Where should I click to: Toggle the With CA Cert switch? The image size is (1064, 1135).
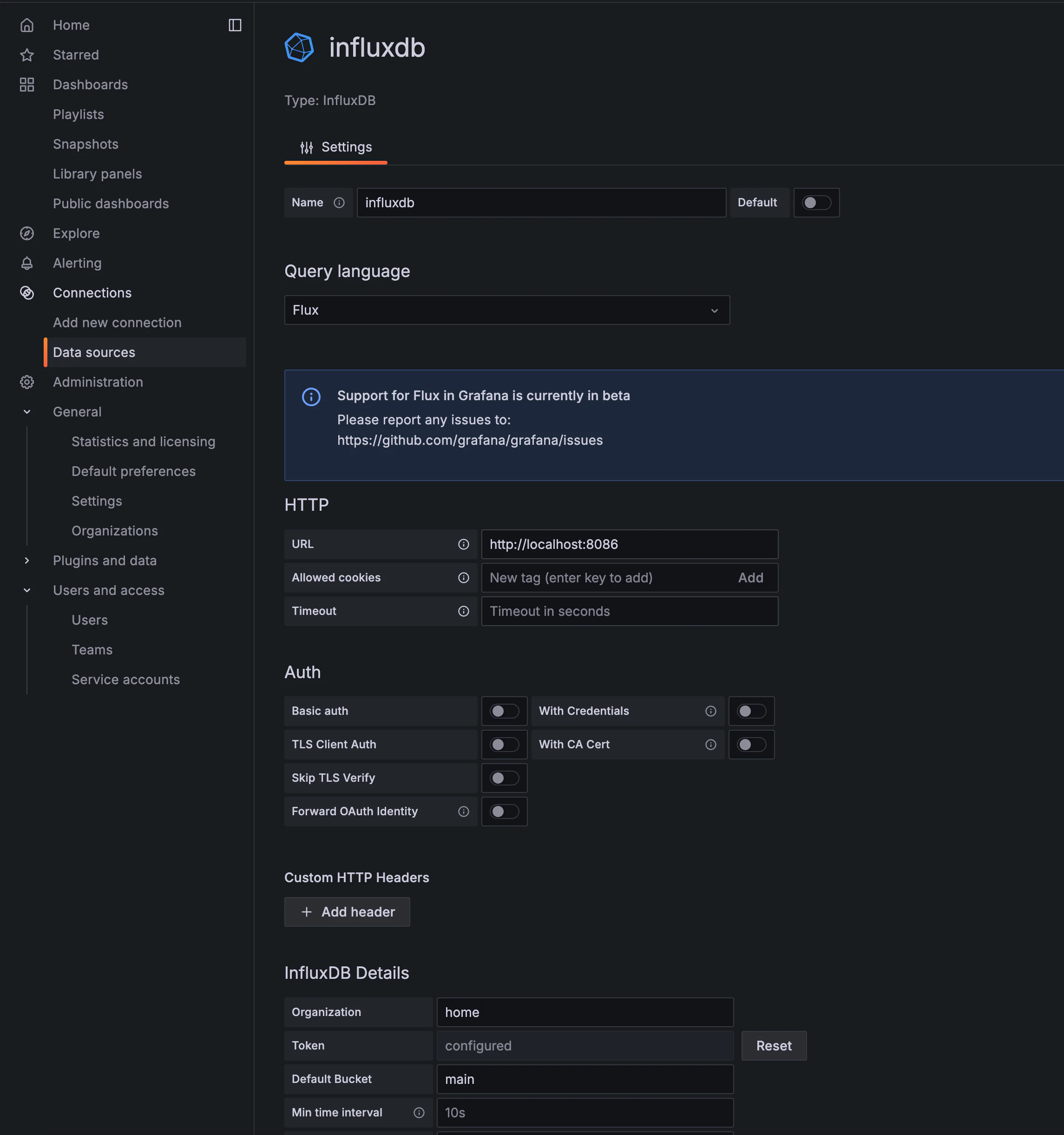tap(751, 745)
